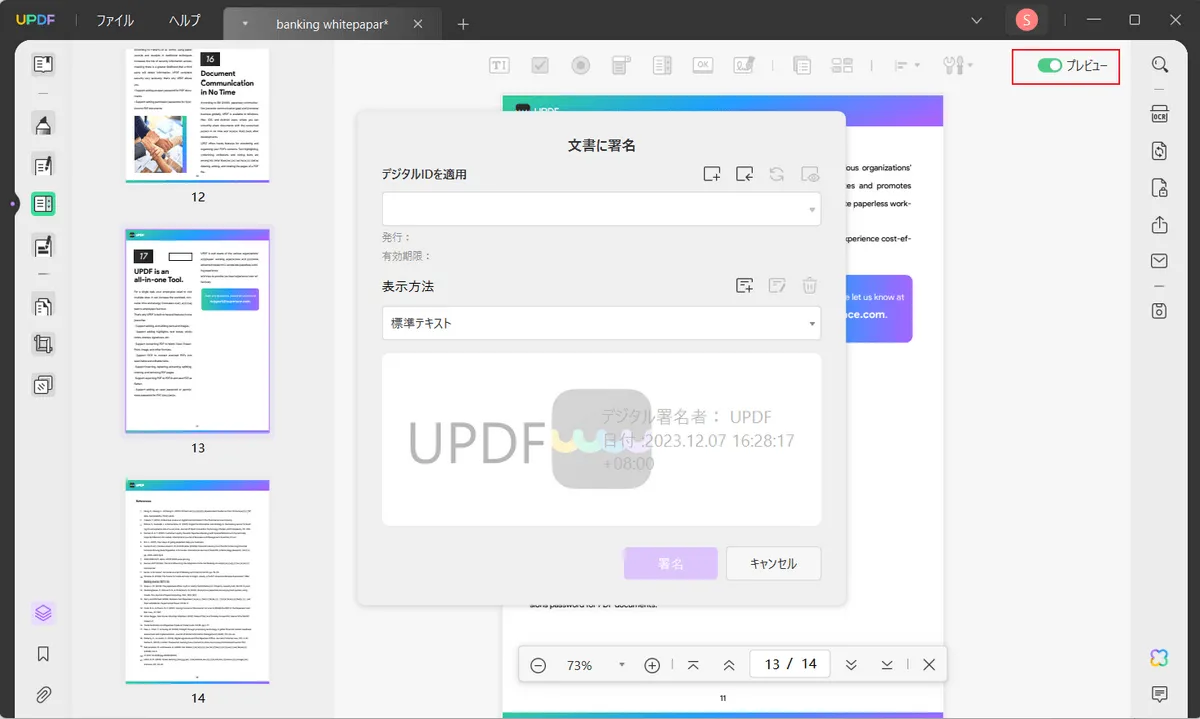Select the Crop Pages tool

(43, 344)
